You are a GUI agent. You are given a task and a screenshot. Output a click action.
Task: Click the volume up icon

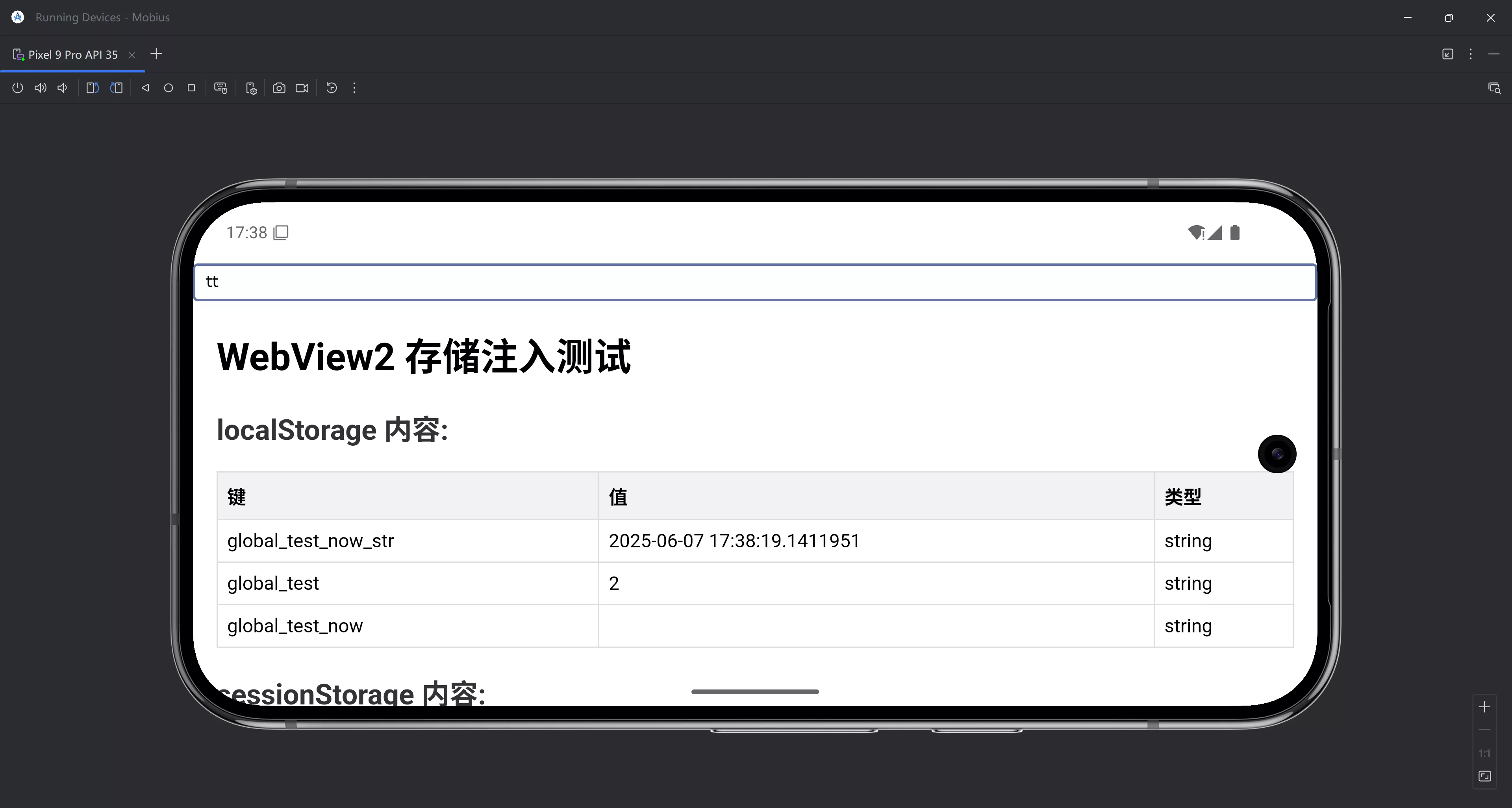40,88
